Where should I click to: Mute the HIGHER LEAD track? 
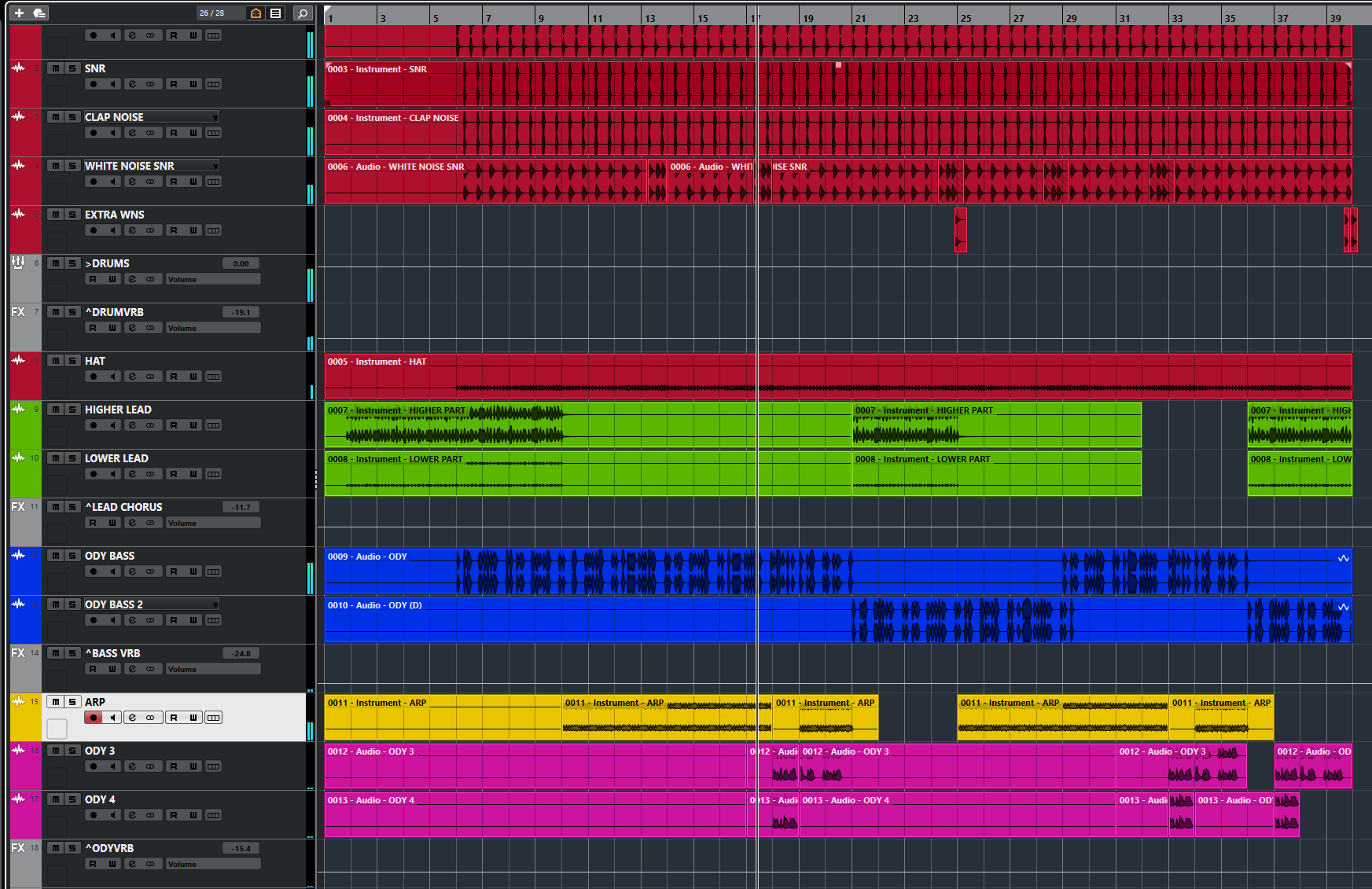[55, 410]
